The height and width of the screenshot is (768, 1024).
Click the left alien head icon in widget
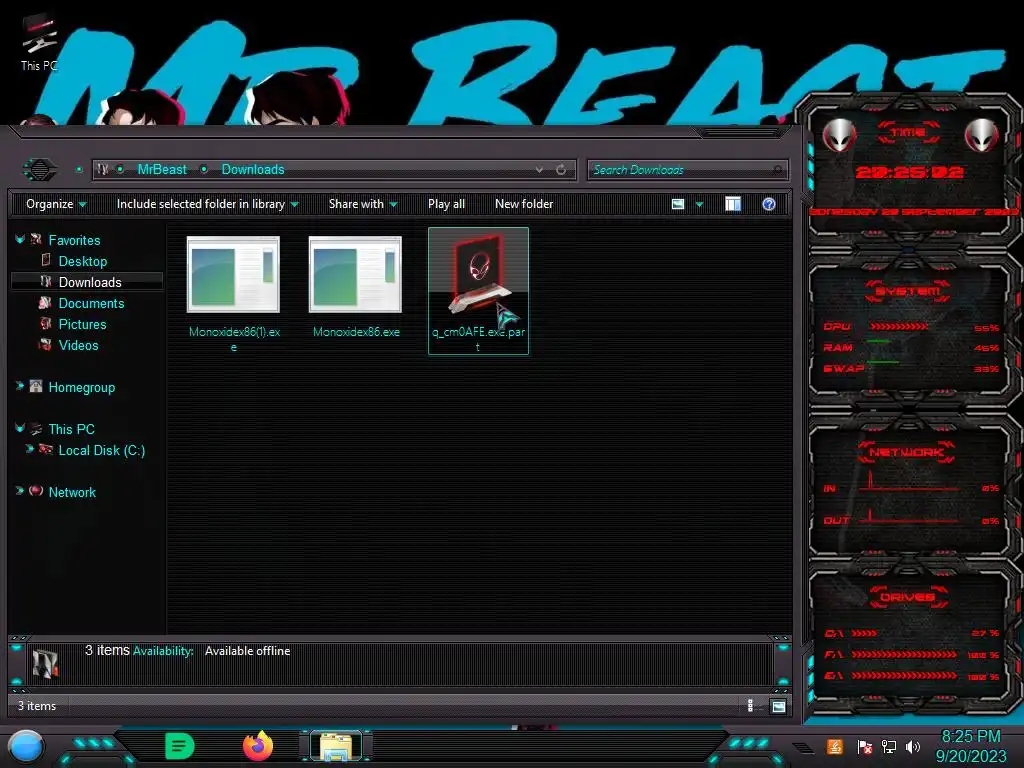tap(839, 136)
